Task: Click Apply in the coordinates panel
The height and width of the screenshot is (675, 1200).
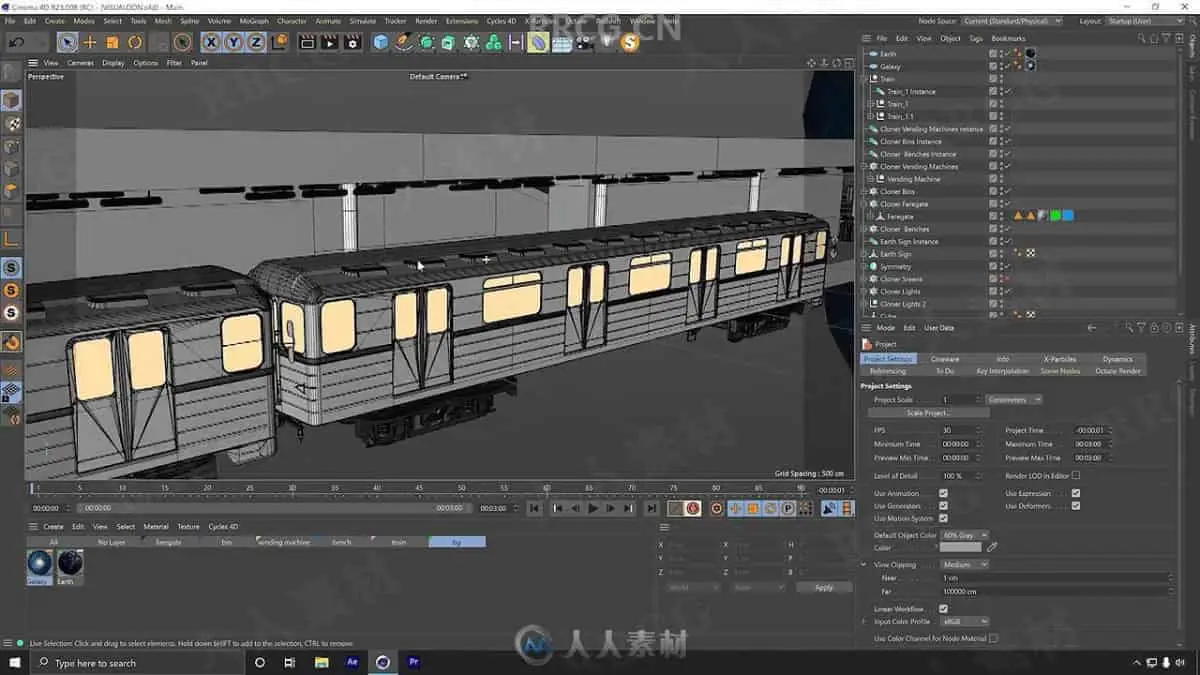Action: click(823, 587)
